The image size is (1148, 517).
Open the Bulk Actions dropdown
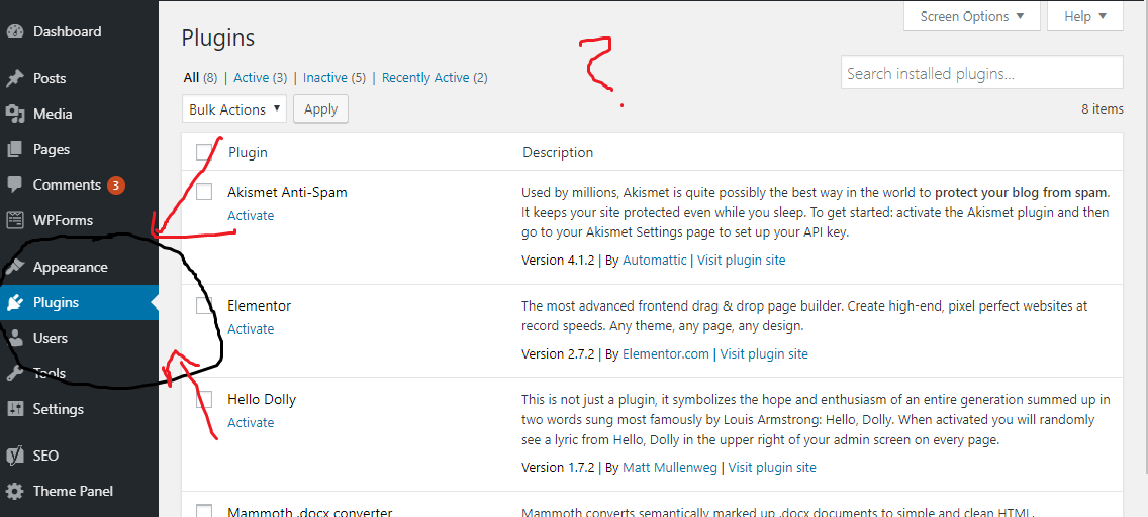pyautogui.click(x=234, y=109)
